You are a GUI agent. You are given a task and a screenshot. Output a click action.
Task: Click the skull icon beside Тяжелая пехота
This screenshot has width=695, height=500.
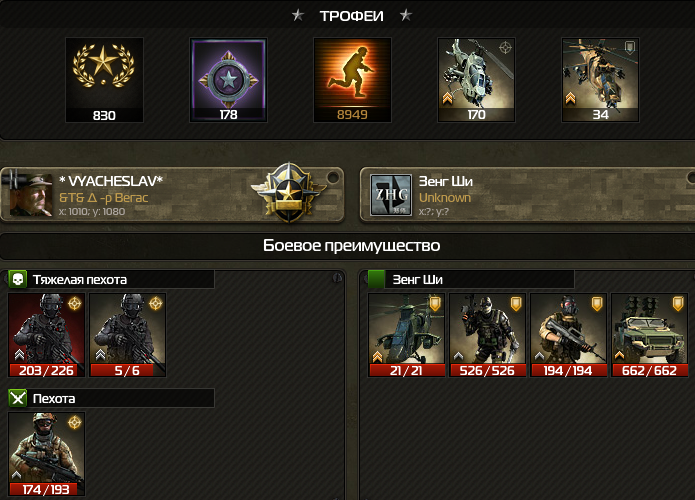click(18, 280)
